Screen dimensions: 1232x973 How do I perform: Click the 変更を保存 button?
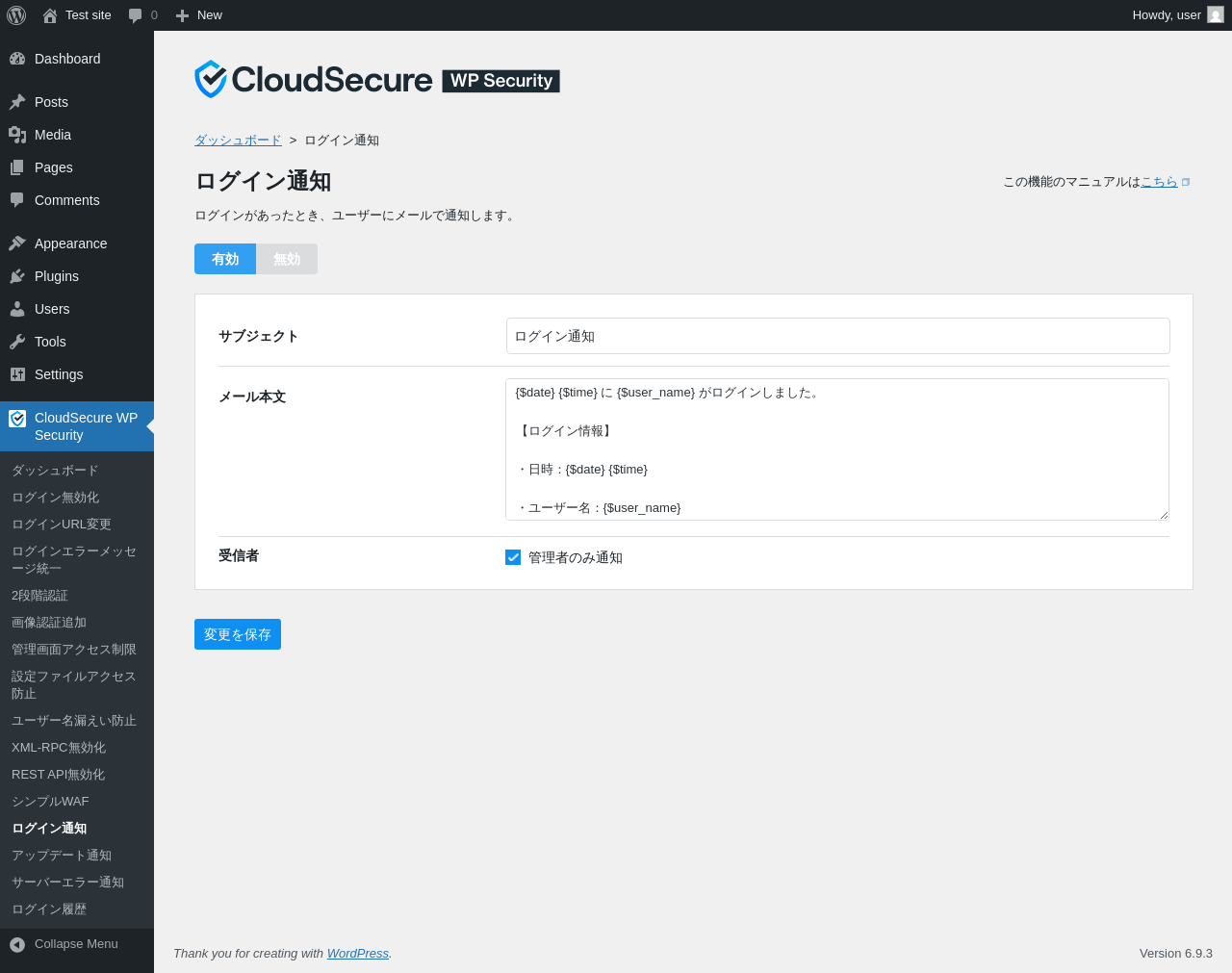(x=238, y=634)
